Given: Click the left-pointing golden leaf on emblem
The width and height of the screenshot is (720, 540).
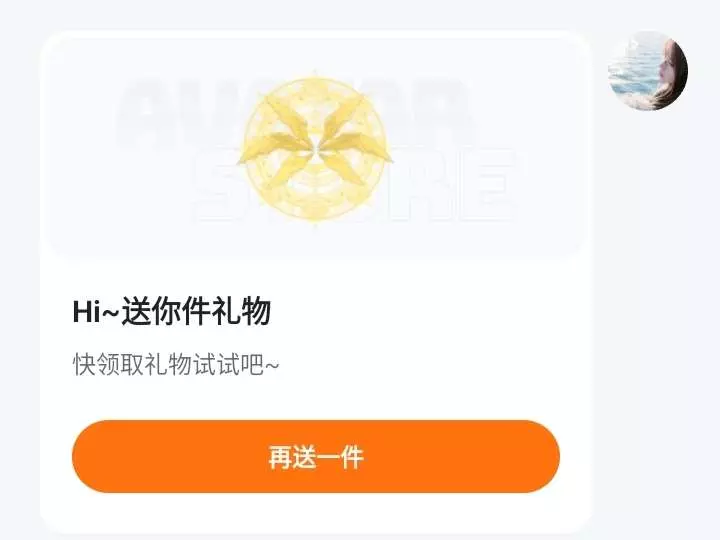Looking at the screenshot, I should (x=269, y=148).
